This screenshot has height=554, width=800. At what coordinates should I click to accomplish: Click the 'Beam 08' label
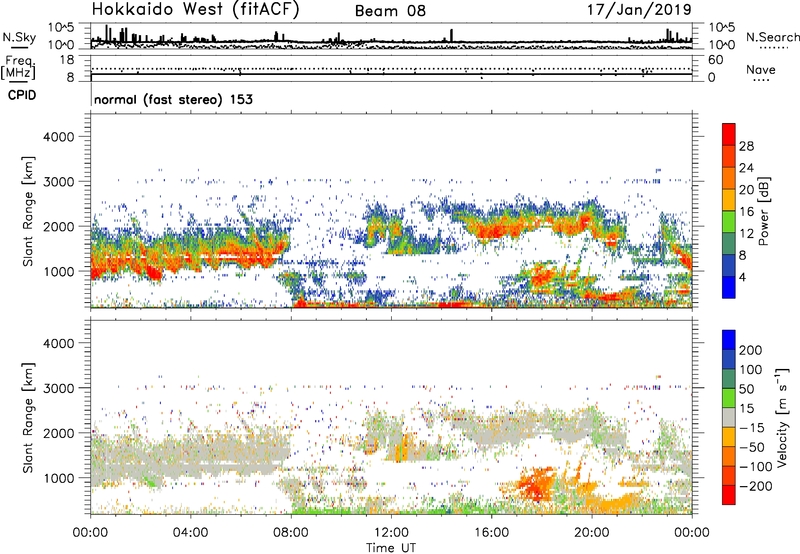[x=390, y=11]
